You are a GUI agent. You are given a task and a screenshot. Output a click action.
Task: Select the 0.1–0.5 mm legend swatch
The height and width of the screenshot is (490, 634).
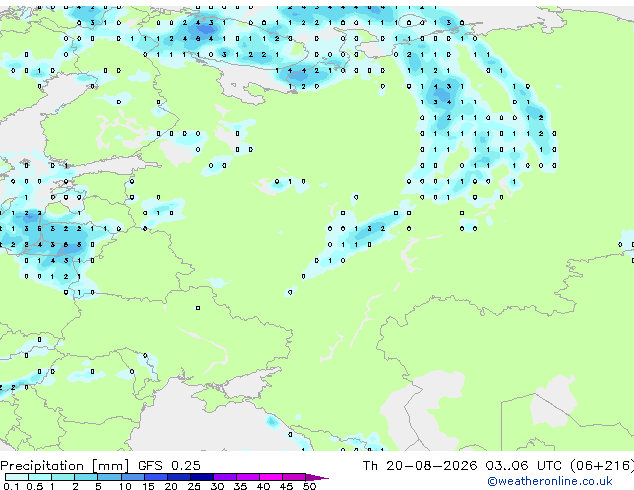pos(17,477)
